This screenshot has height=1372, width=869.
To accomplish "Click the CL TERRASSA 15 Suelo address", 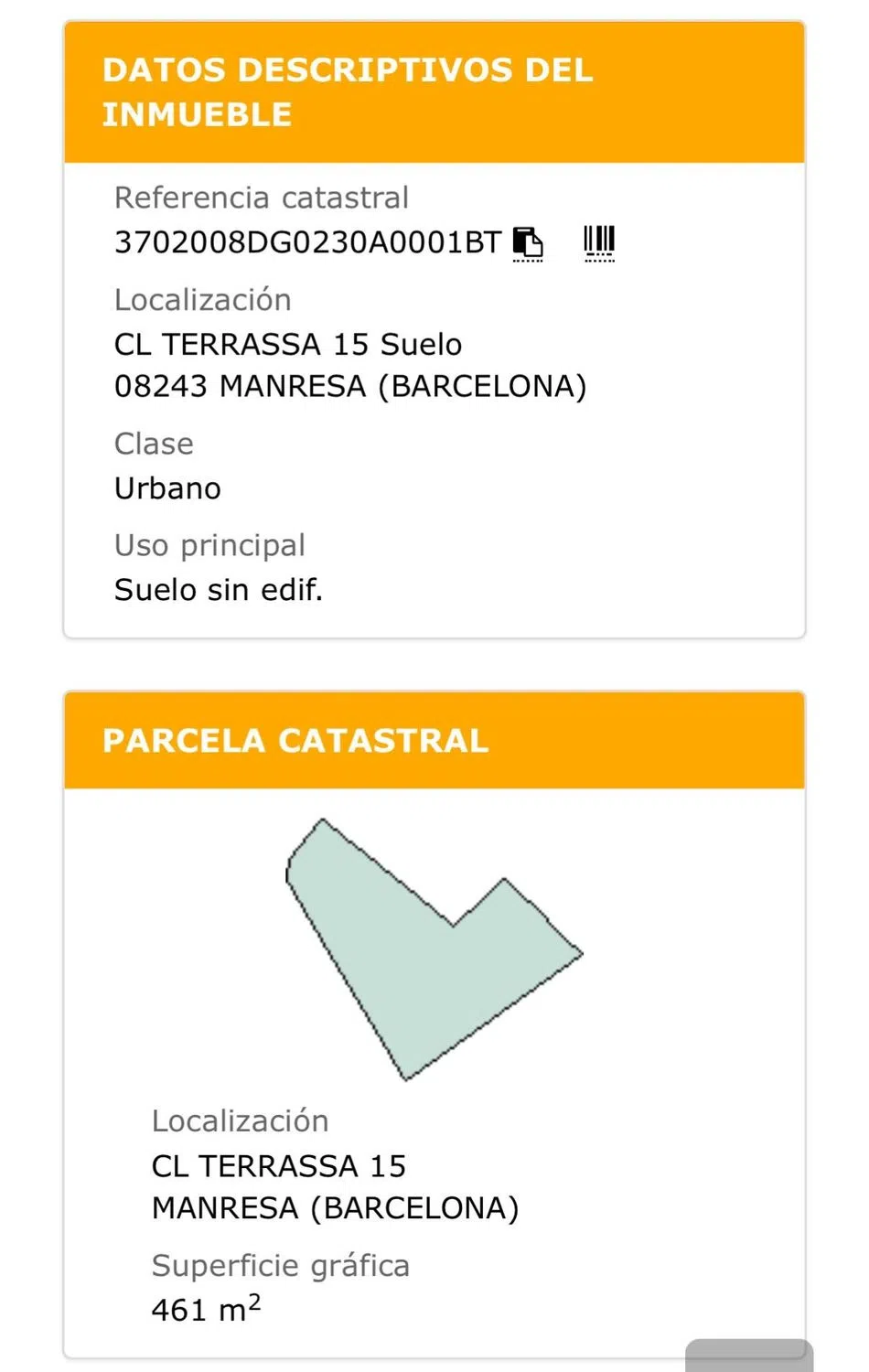I will 288,345.
